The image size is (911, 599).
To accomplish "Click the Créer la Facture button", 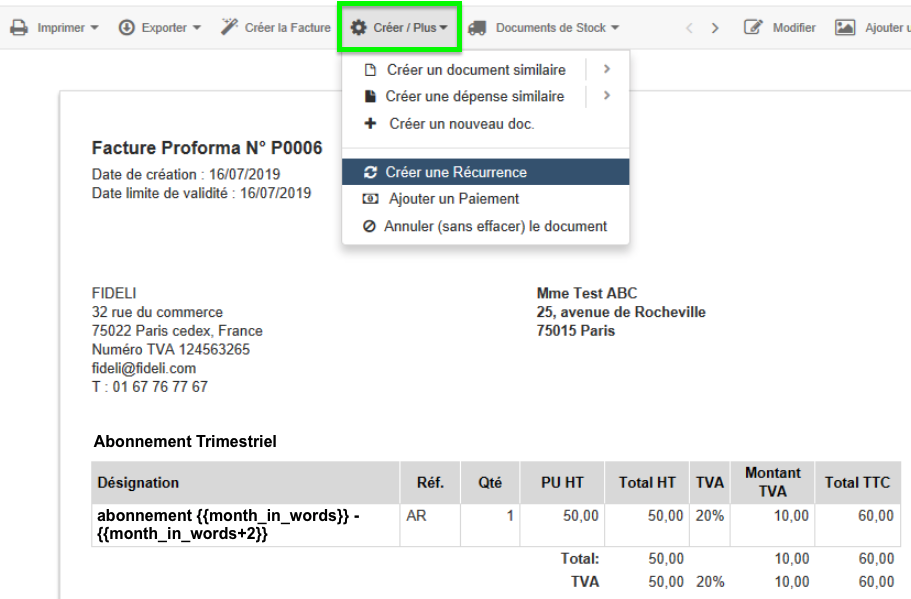I will [x=287, y=28].
